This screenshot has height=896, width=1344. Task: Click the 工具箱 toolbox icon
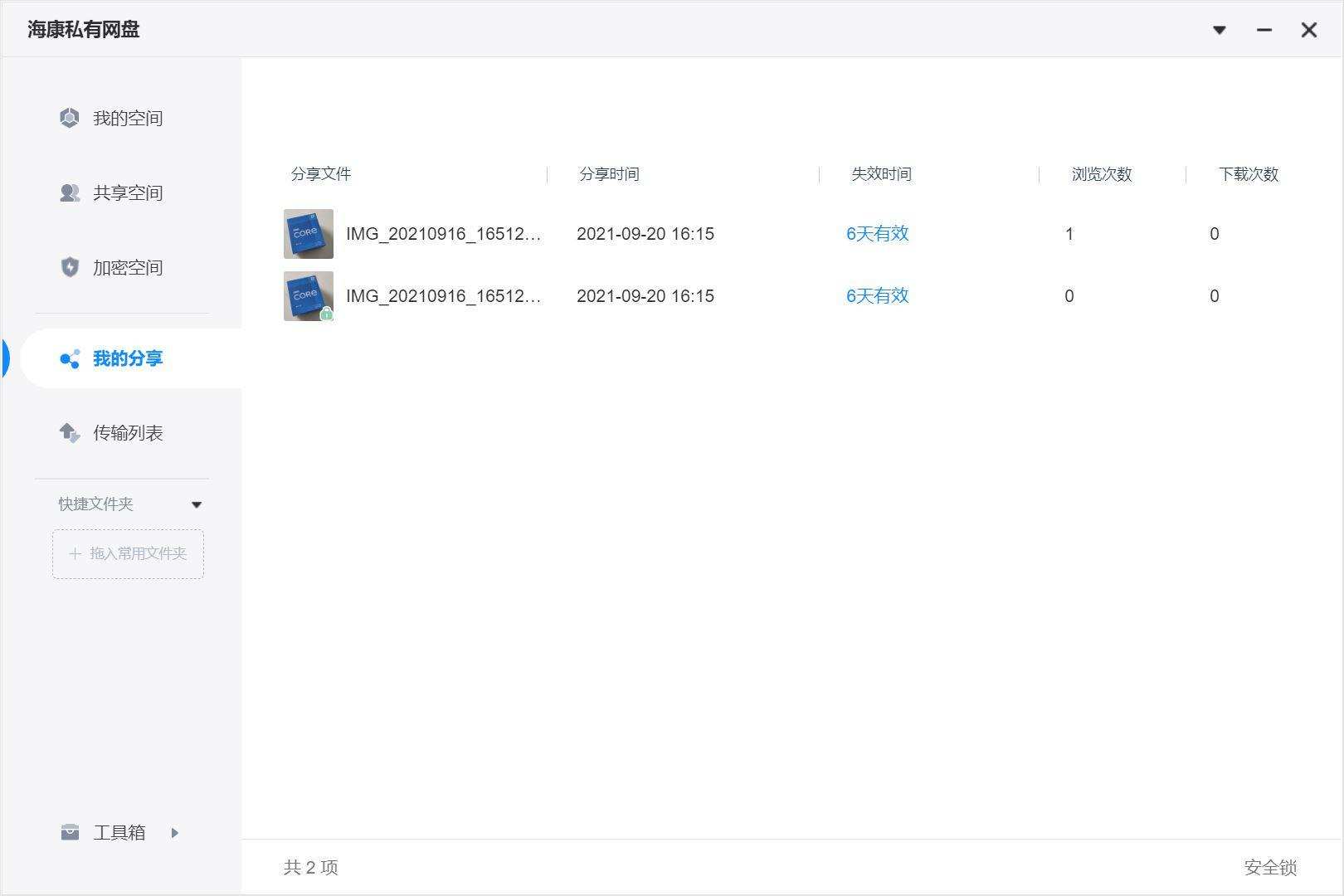[x=69, y=832]
